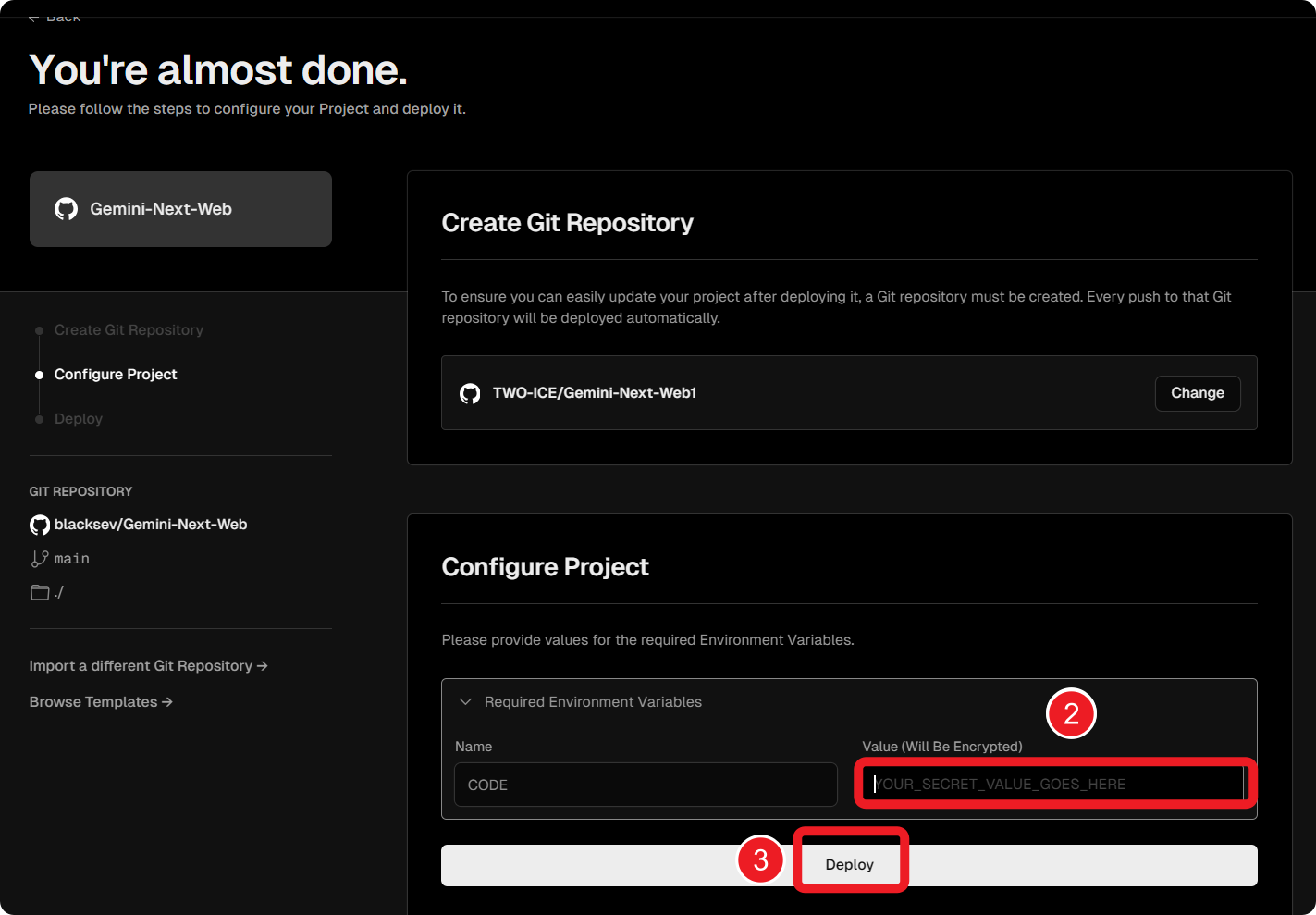Click the CODE name field

pyautogui.click(x=646, y=785)
